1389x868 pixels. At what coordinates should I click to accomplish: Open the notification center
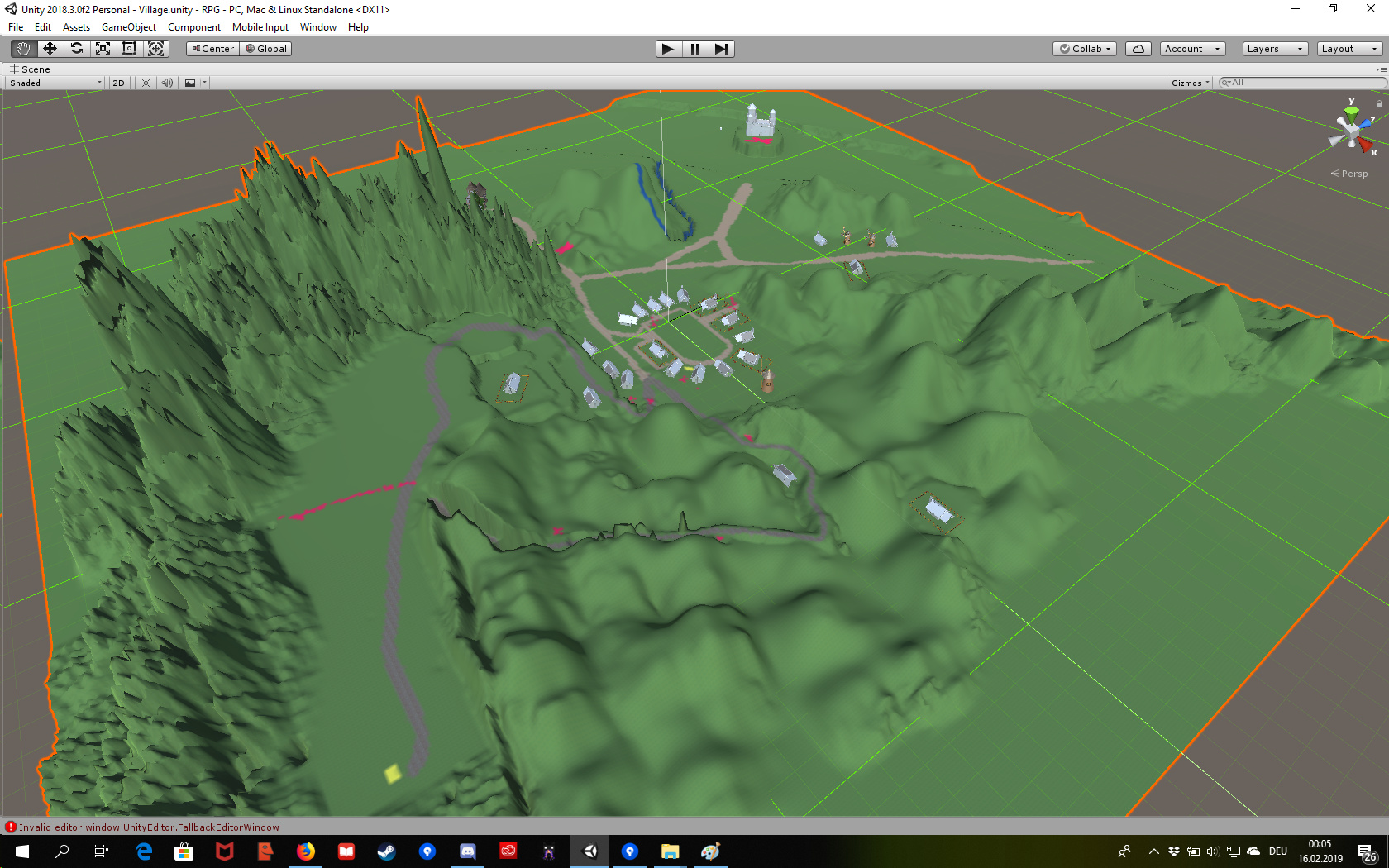point(1367,851)
